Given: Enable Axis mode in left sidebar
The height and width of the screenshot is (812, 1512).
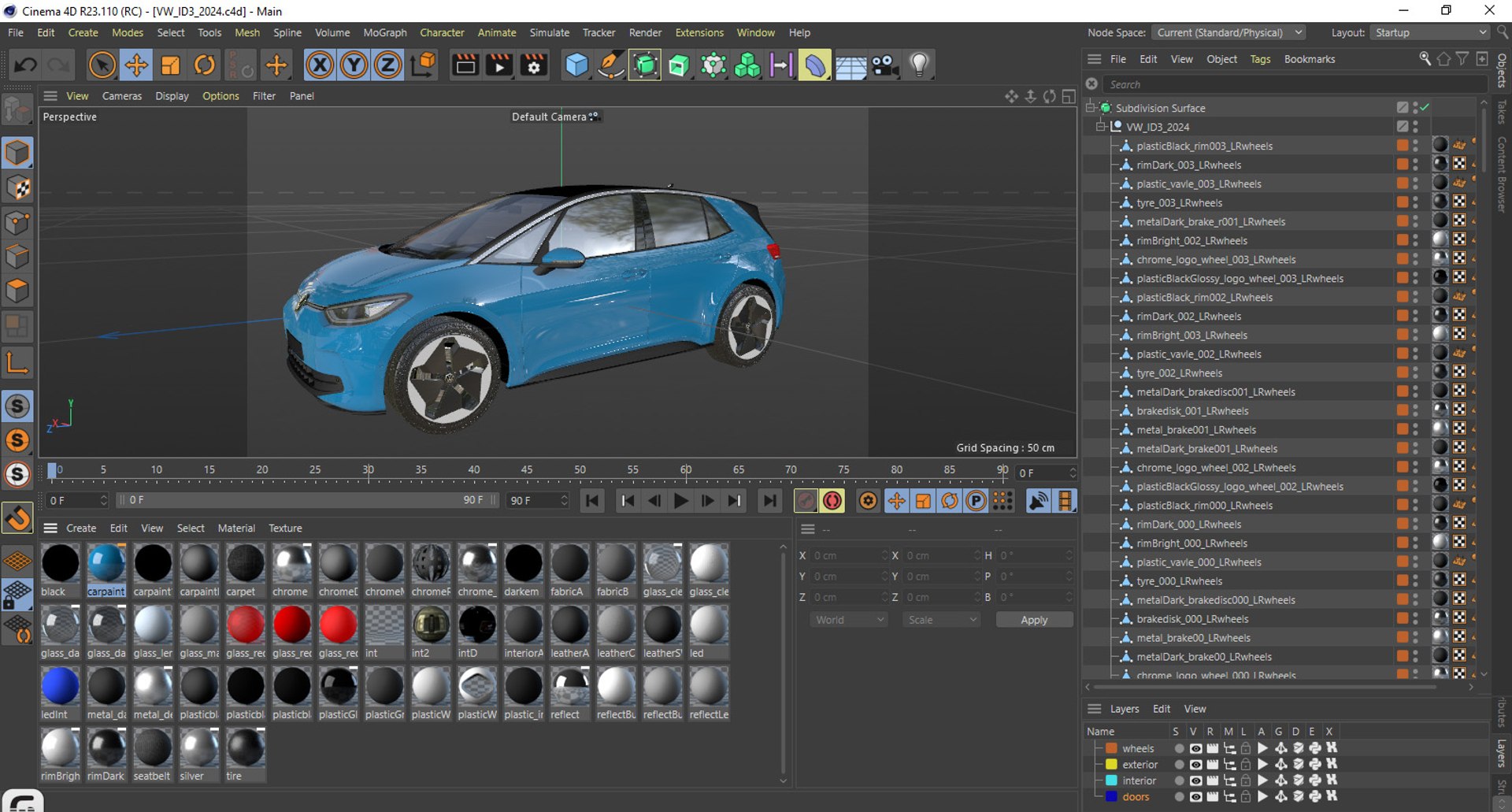Looking at the screenshot, I should tap(17, 362).
